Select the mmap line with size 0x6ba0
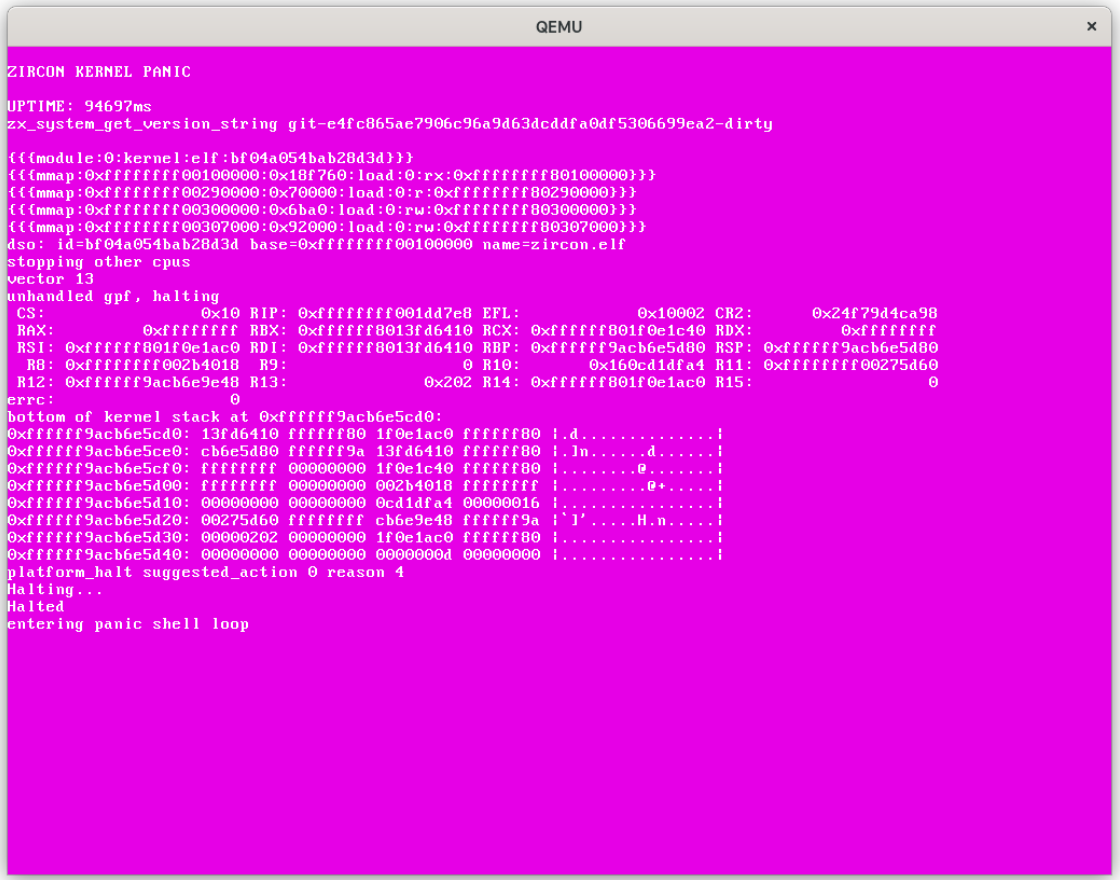Viewport: 1120px width, 880px height. [x=322, y=210]
